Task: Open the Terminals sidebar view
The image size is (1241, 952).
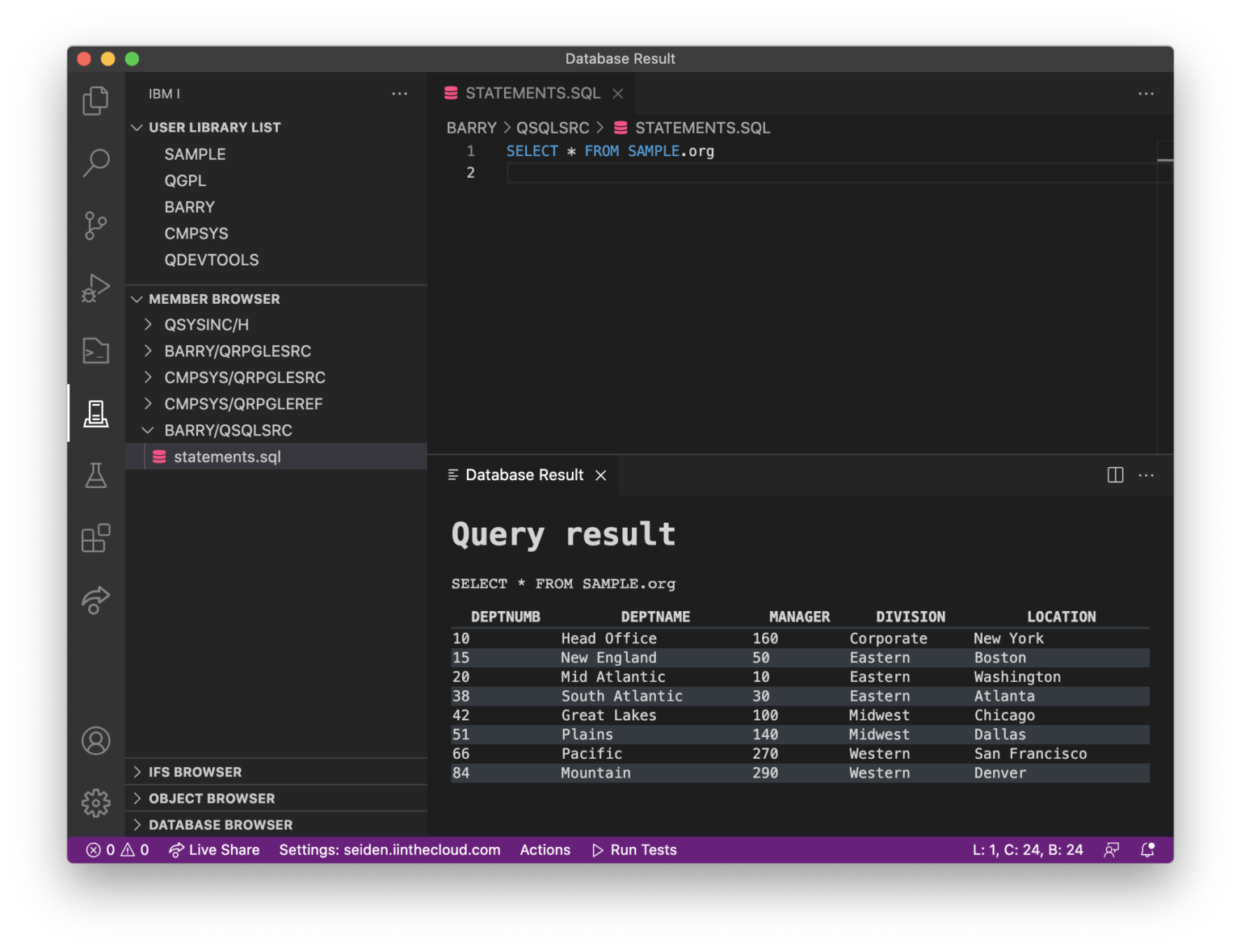Action: pyautogui.click(x=96, y=351)
